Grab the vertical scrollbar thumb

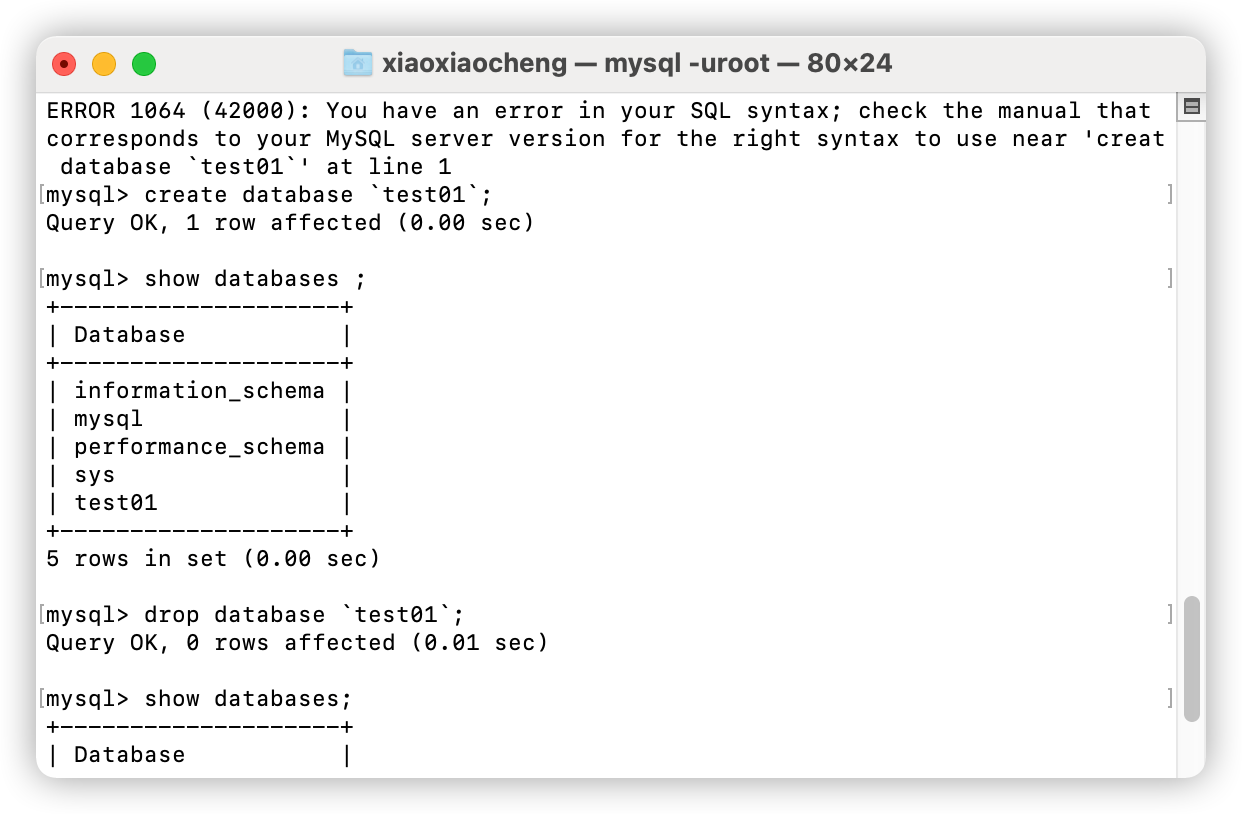point(1191,659)
